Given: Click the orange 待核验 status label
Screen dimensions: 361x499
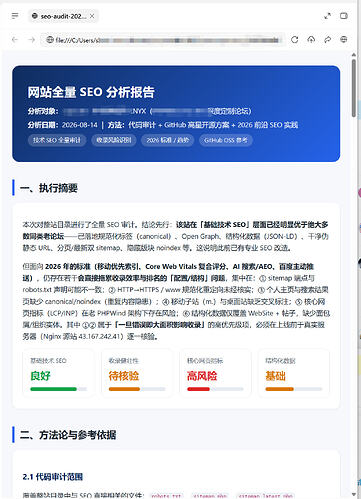Looking at the screenshot, I should (x=124, y=376).
